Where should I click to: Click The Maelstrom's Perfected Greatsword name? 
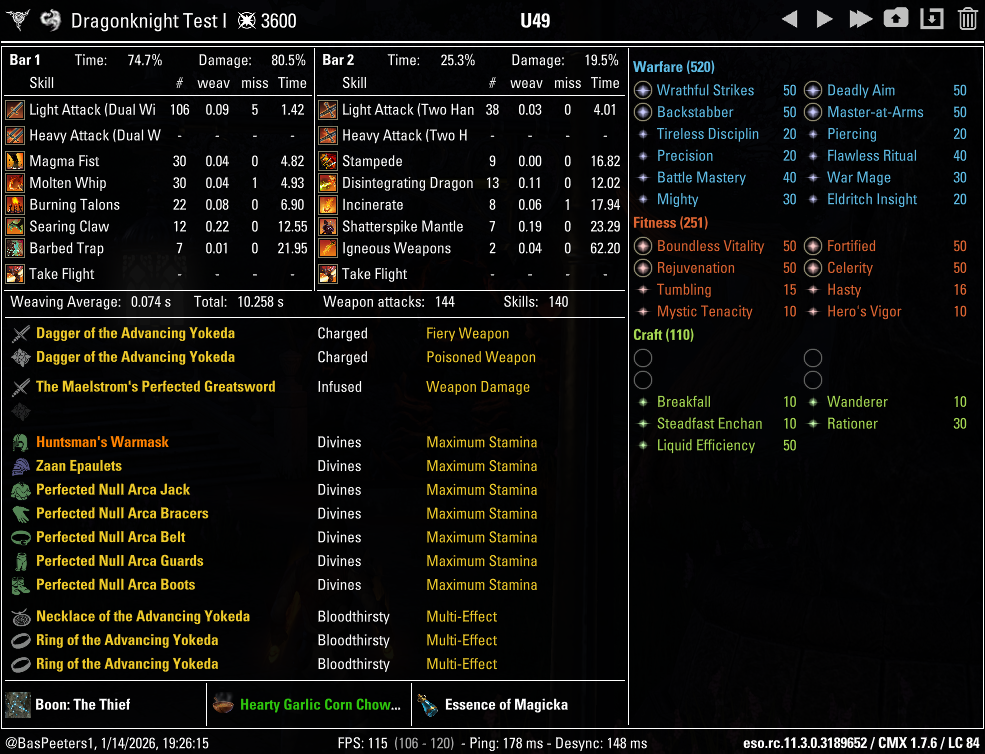point(156,387)
